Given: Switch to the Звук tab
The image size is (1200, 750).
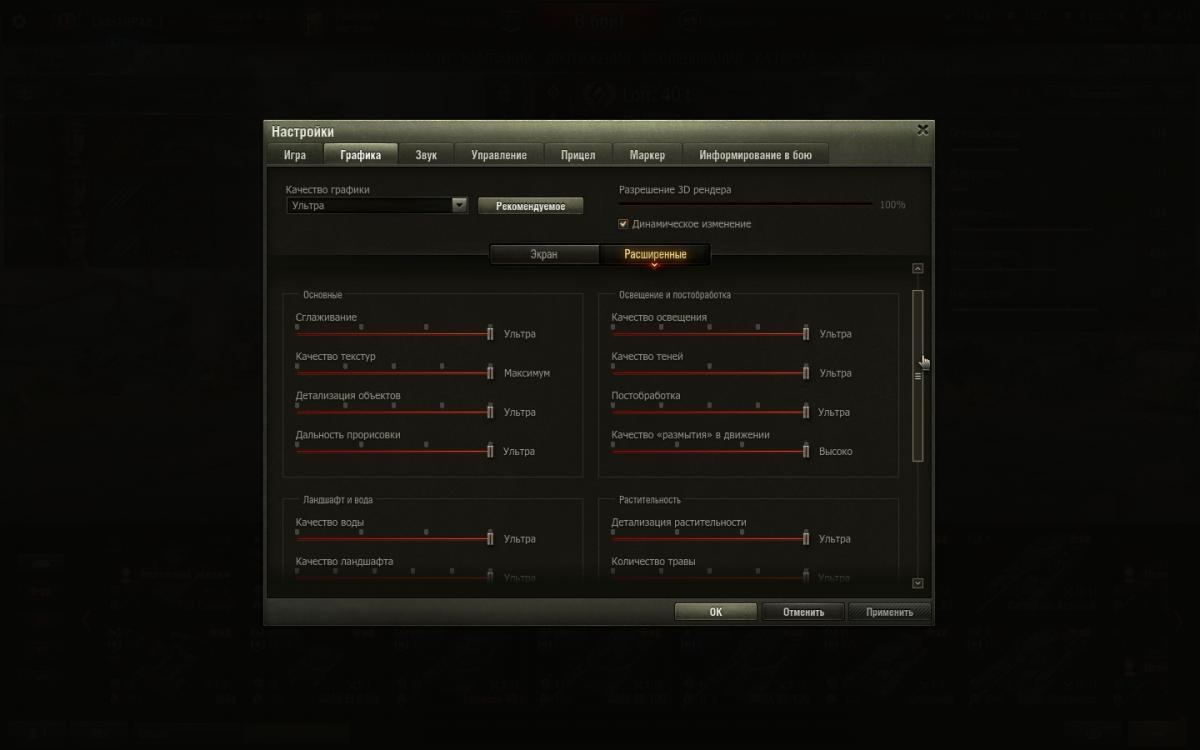Looking at the screenshot, I should tap(427, 154).
